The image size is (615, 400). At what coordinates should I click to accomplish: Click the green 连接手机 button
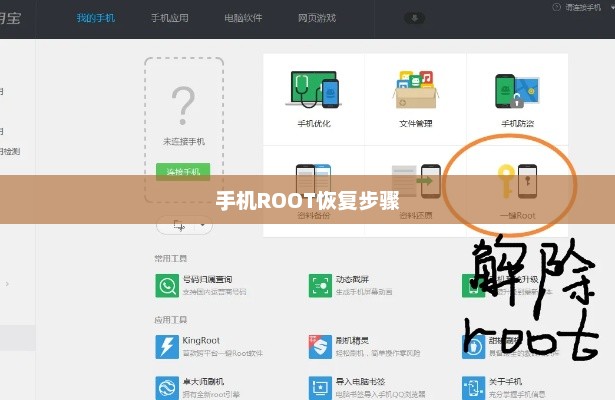183,172
